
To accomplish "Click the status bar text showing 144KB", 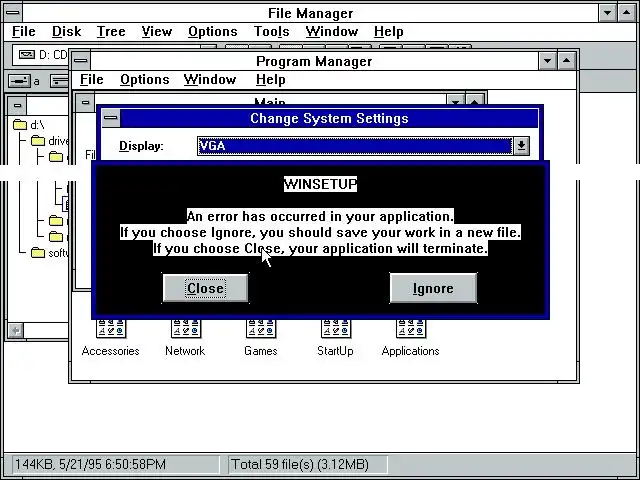I will pos(91,464).
